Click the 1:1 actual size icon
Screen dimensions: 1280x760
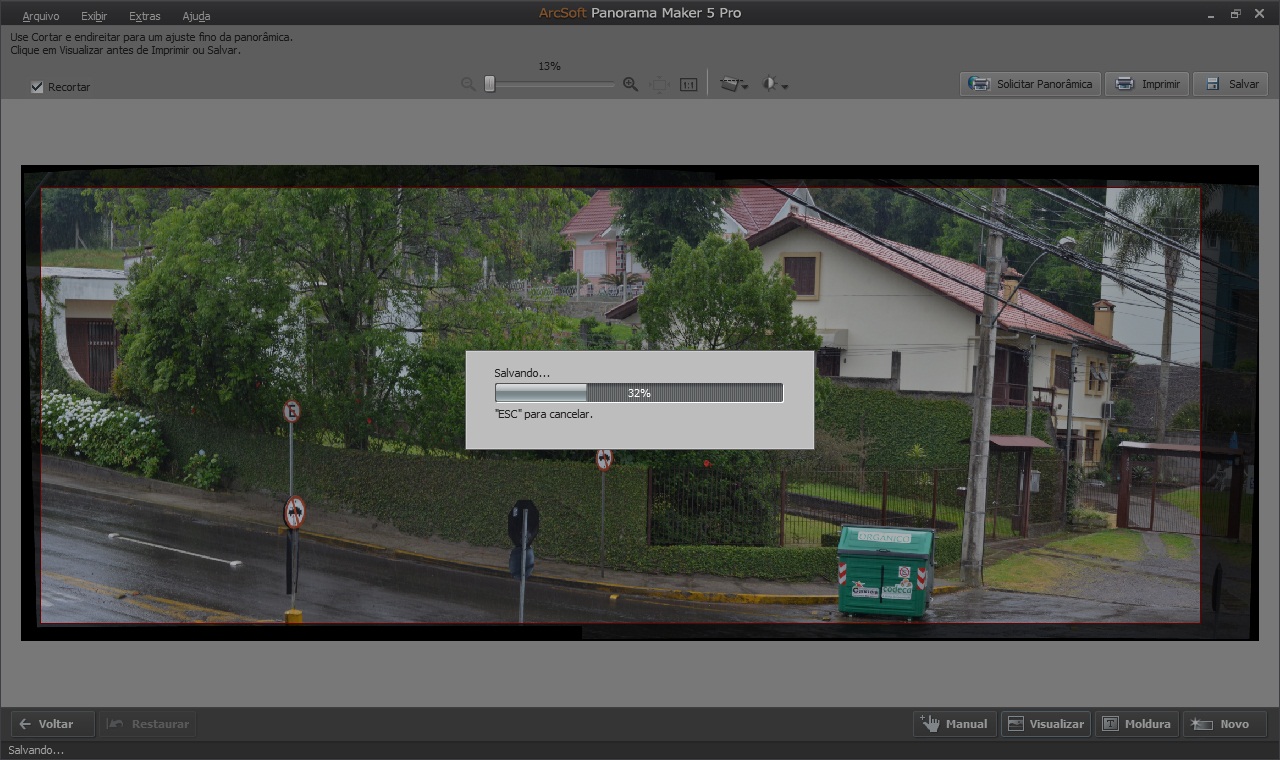[688, 85]
